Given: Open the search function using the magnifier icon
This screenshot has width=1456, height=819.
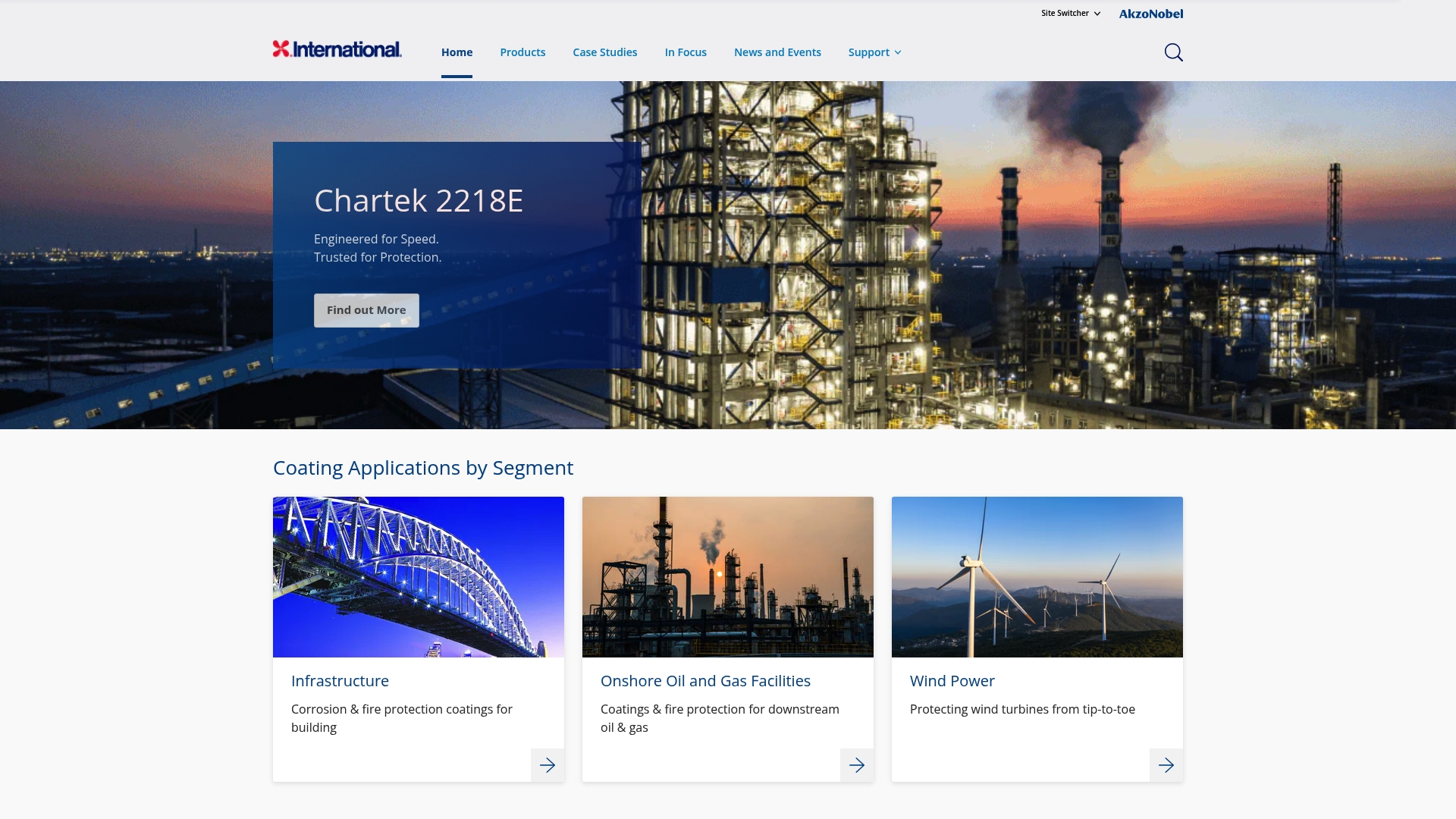Looking at the screenshot, I should (1172, 52).
